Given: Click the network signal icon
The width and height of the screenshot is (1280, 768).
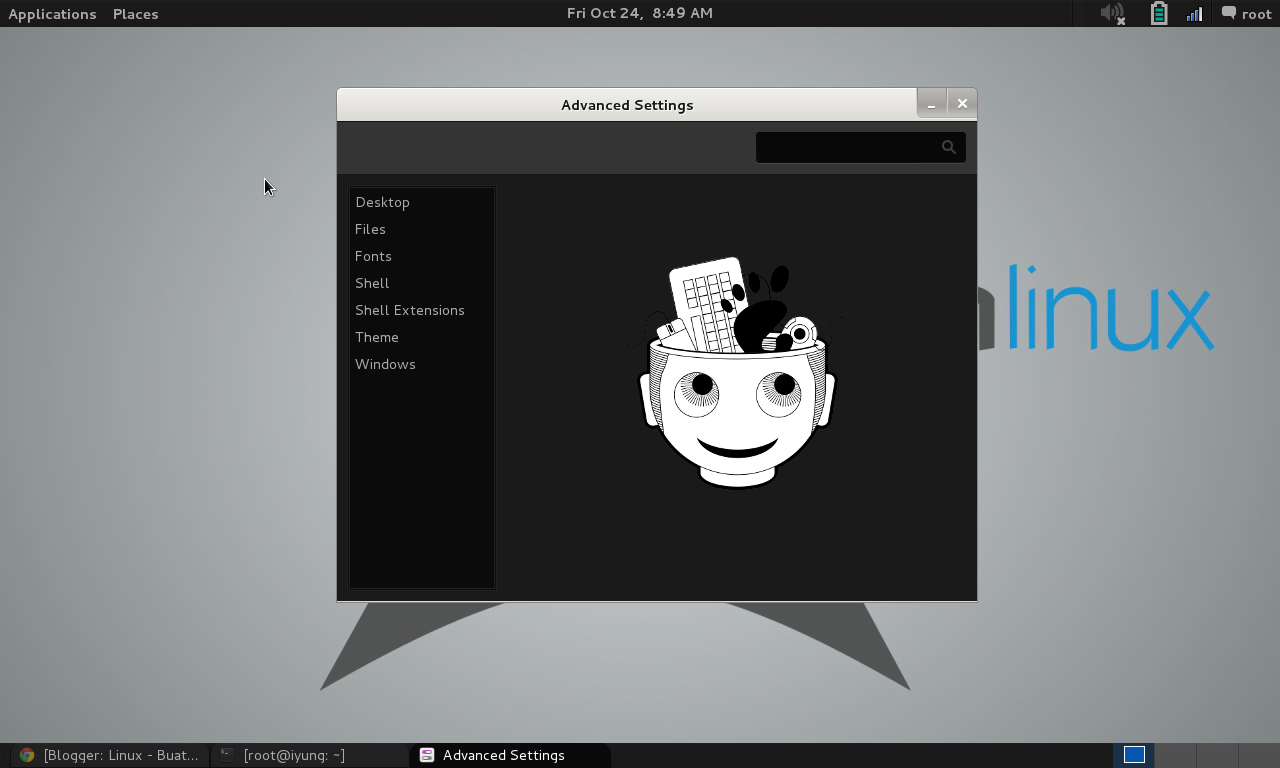Looking at the screenshot, I should point(1194,14).
